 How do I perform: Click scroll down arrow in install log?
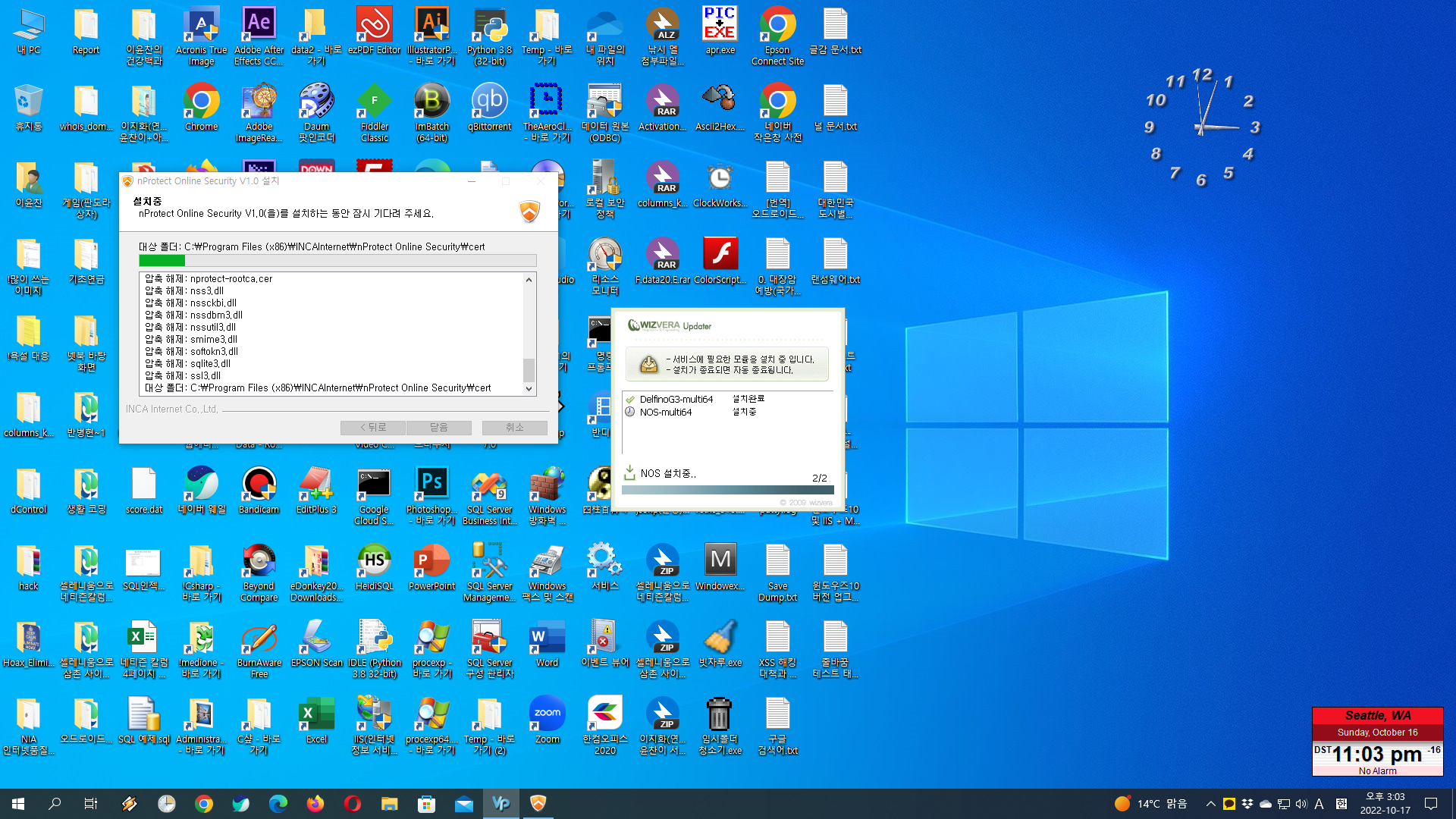click(x=529, y=389)
